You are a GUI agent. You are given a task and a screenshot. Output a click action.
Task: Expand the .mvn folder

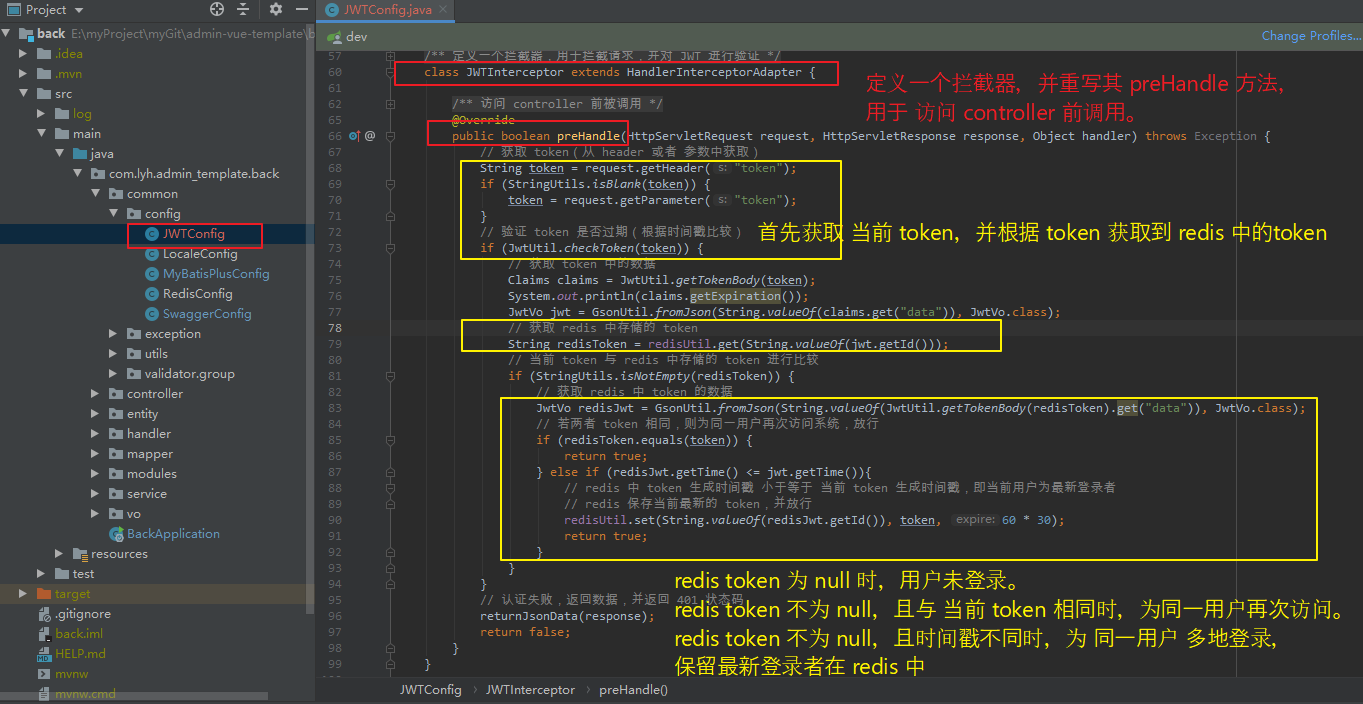(24, 73)
